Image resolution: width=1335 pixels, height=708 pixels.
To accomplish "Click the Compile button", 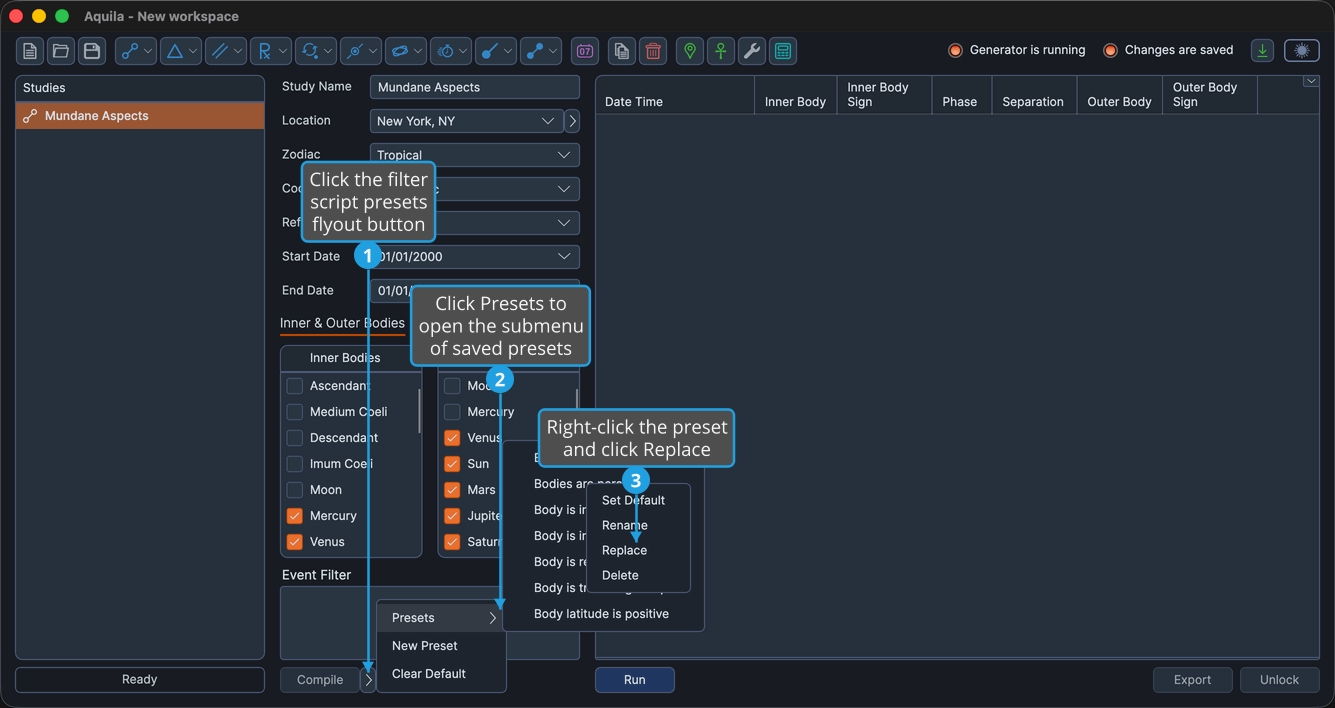I will [x=320, y=680].
